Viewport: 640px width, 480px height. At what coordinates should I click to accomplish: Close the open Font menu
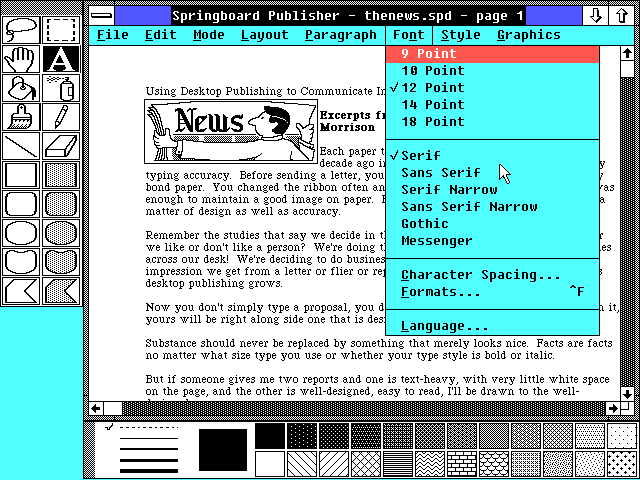(409, 35)
